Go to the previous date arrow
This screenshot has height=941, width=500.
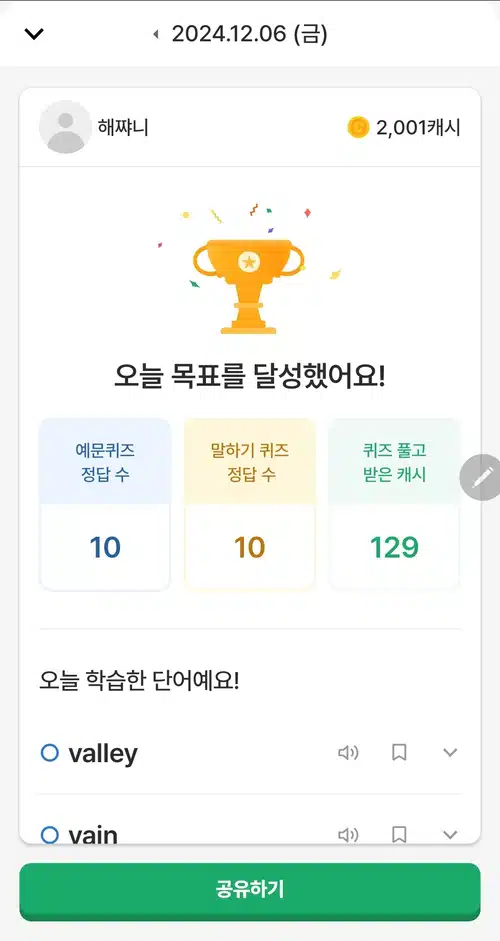tap(156, 34)
